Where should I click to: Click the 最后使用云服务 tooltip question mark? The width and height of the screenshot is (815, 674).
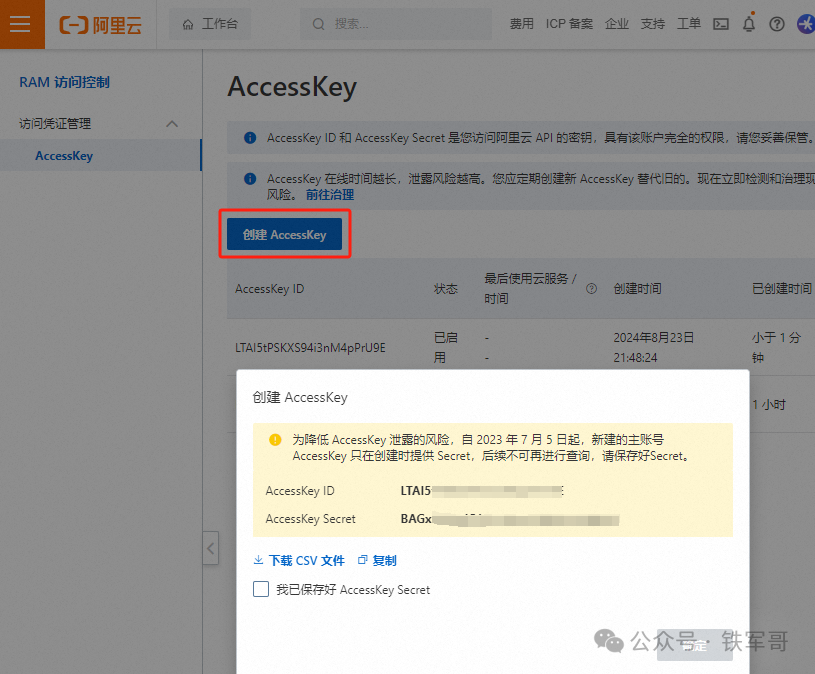tap(590, 288)
